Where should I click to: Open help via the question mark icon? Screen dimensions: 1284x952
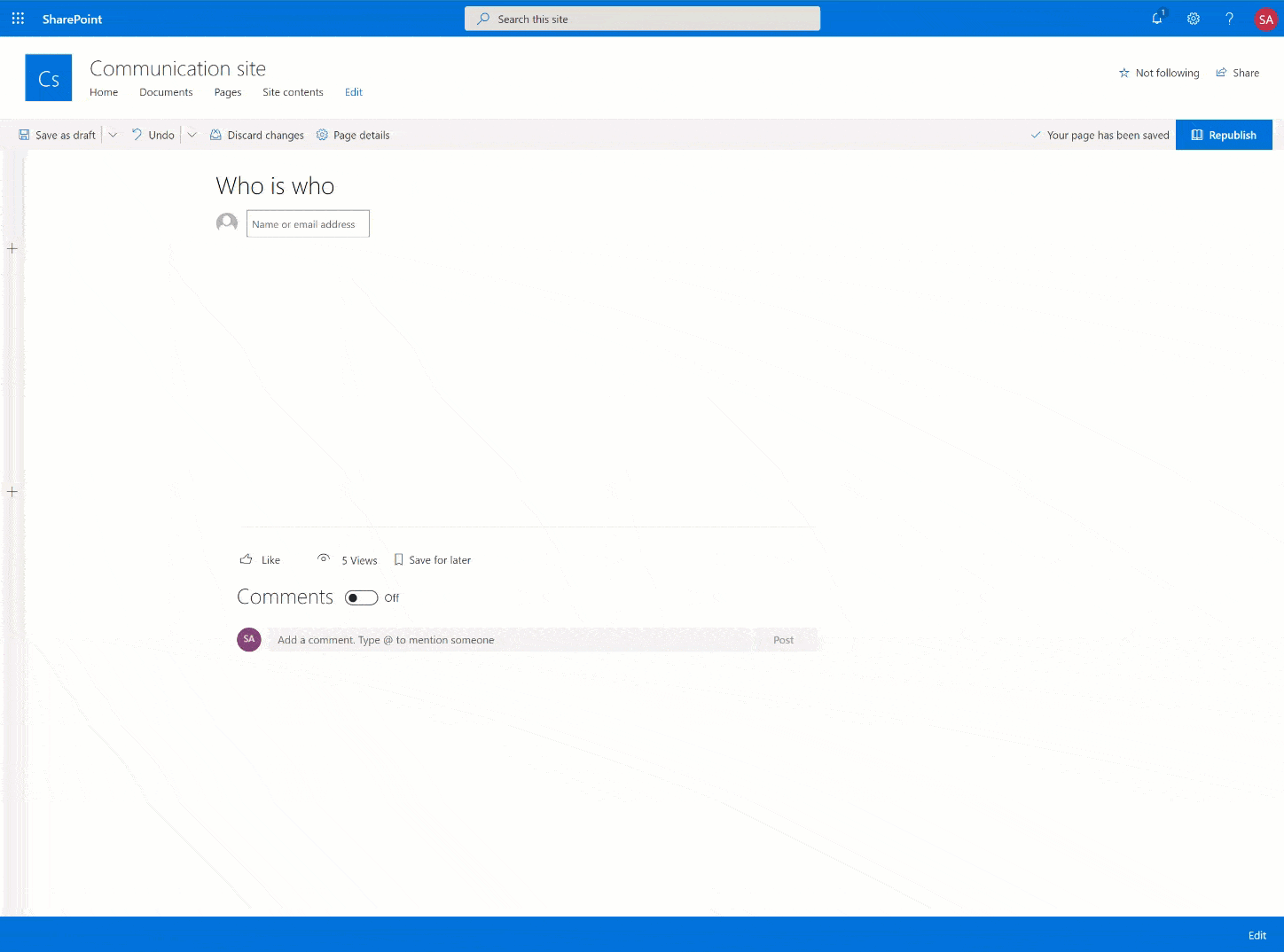pos(1229,18)
